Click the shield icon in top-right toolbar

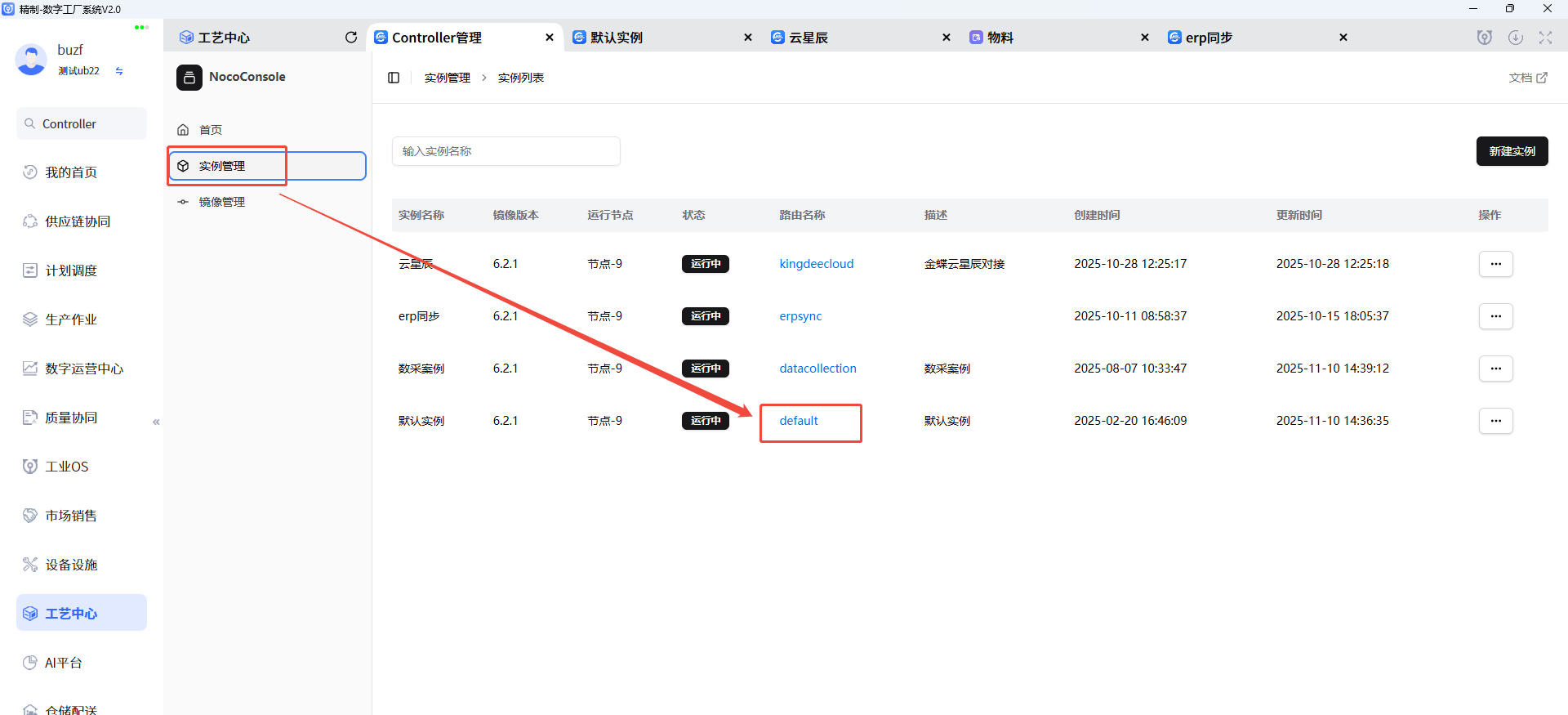click(x=1485, y=38)
